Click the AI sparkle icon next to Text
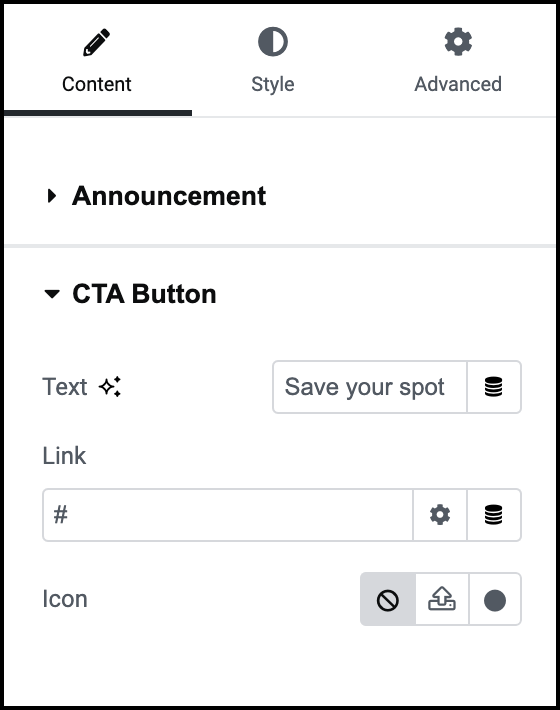Screen dimensions: 560x710 click(x=110, y=387)
